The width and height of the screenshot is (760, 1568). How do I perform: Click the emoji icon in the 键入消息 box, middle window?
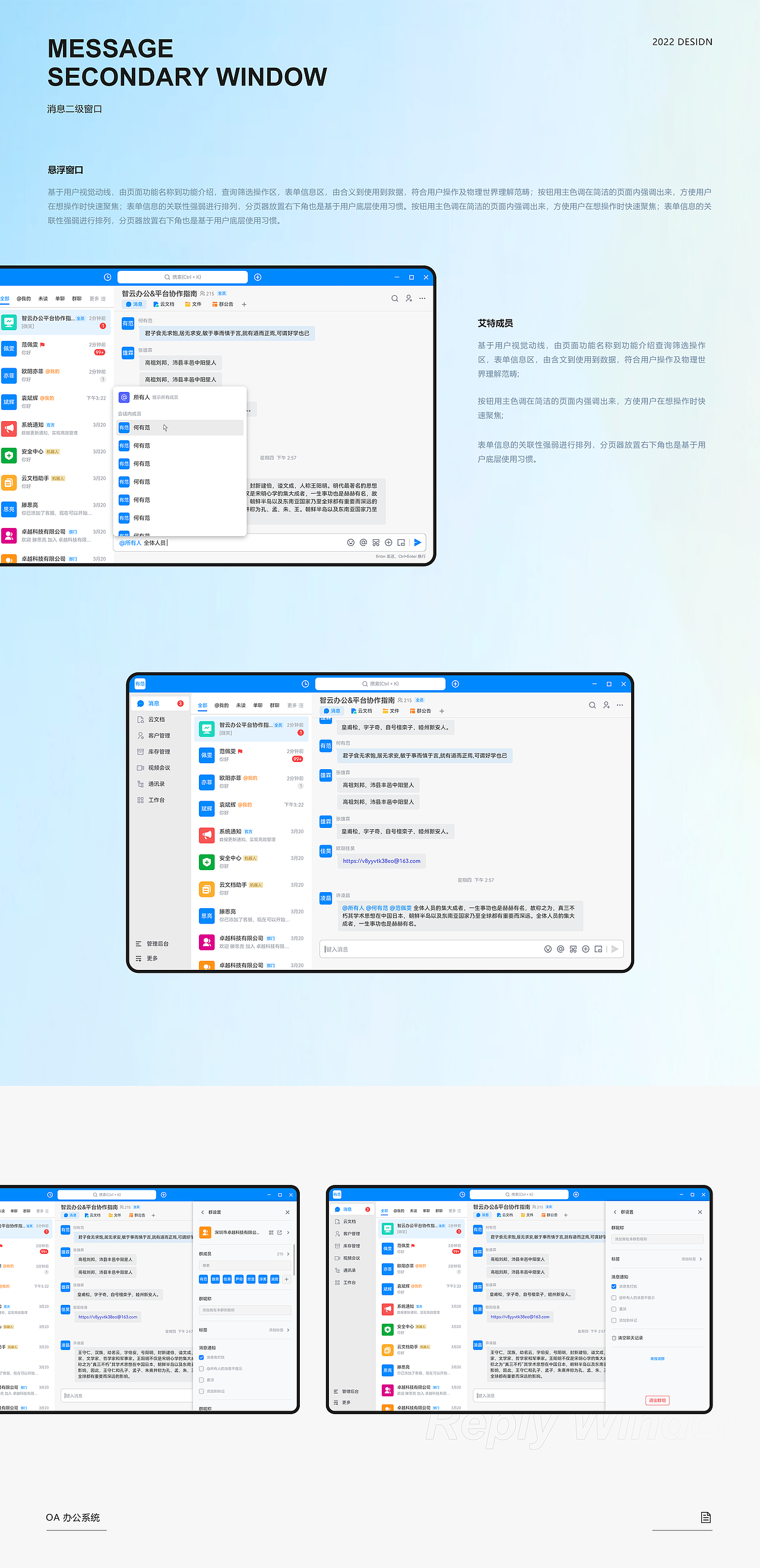pyautogui.click(x=547, y=949)
